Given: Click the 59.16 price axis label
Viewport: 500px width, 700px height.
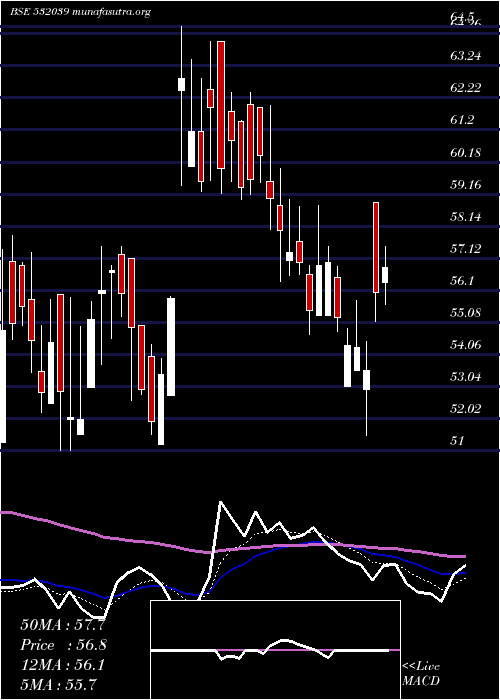Looking at the screenshot, I should click(x=466, y=185).
